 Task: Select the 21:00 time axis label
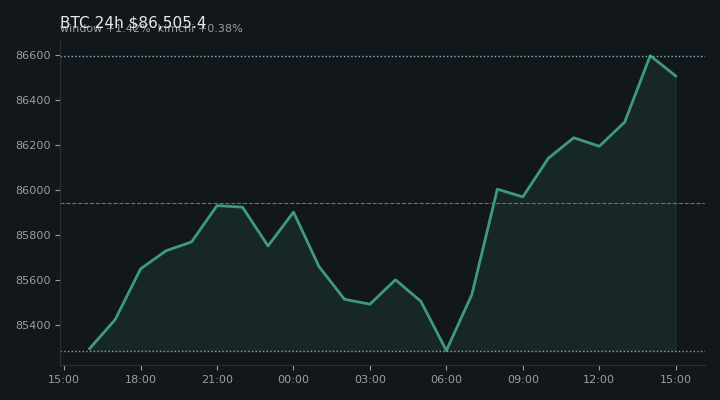click(217, 379)
